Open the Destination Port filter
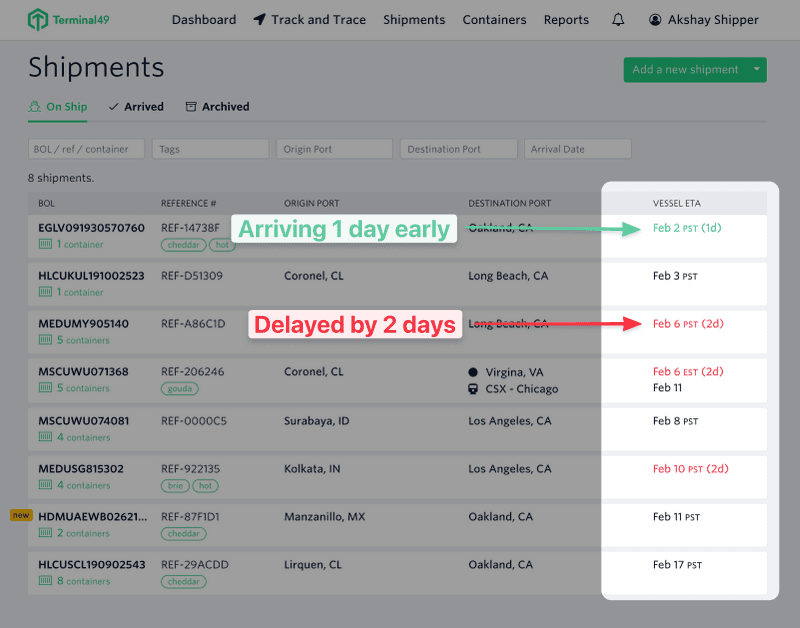This screenshot has width=800, height=628. [x=458, y=149]
